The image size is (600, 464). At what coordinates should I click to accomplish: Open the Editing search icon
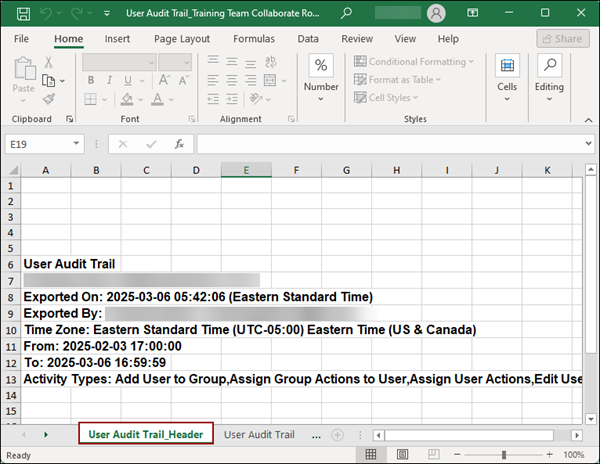(549, 66)
